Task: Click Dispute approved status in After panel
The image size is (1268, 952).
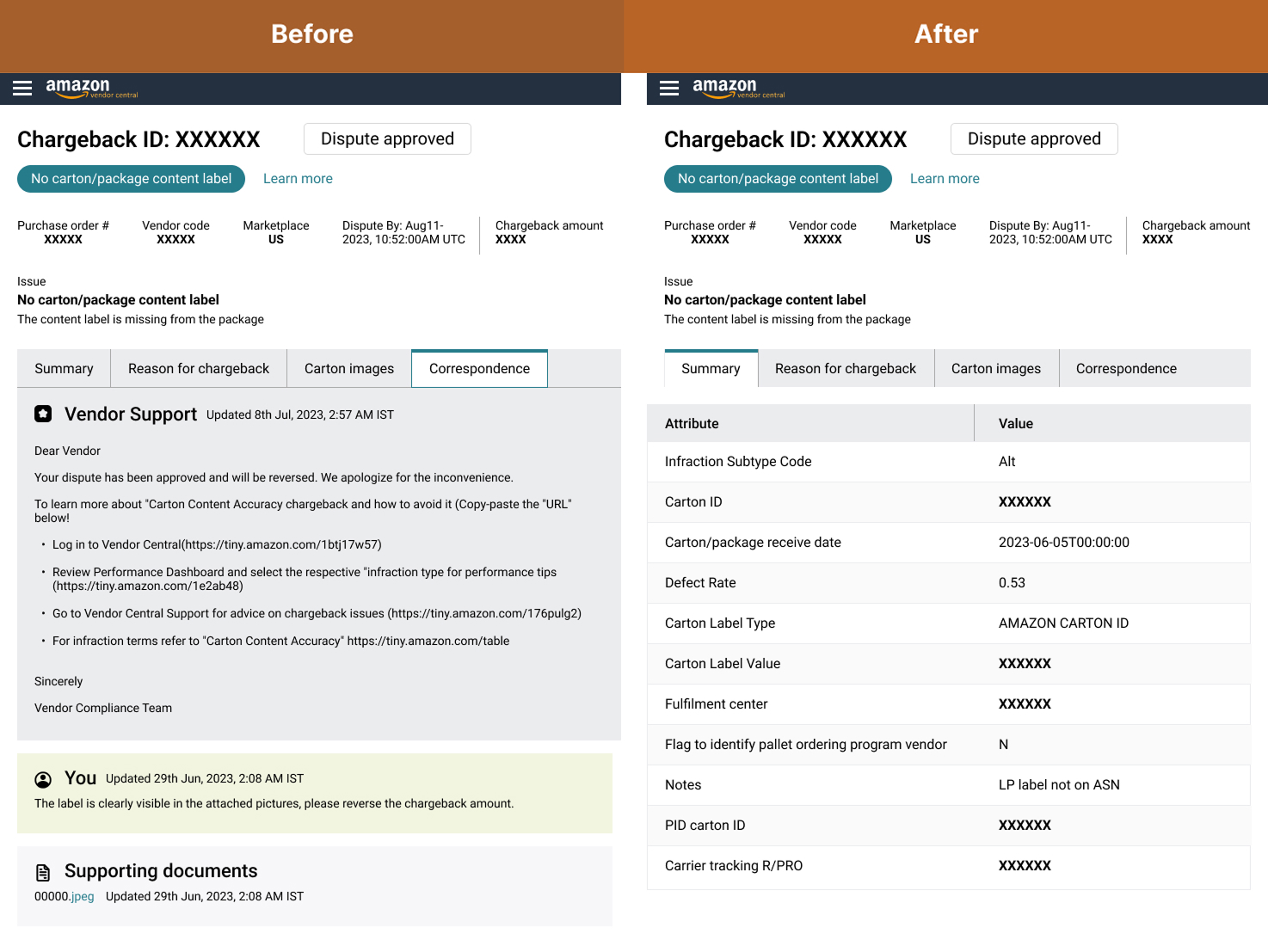Action: coord(1034,139)
